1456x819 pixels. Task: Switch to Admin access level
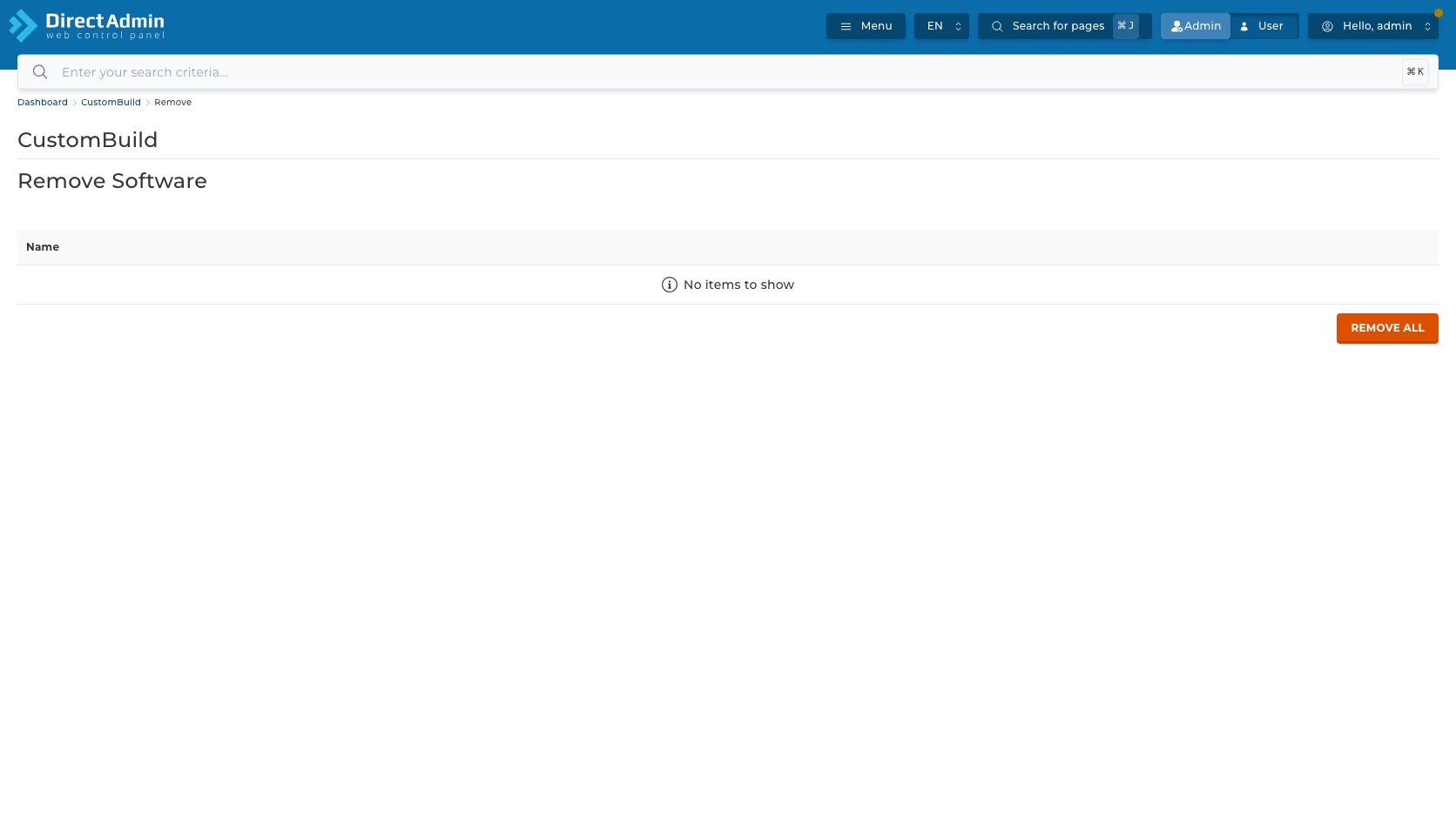click(1196, 26)
